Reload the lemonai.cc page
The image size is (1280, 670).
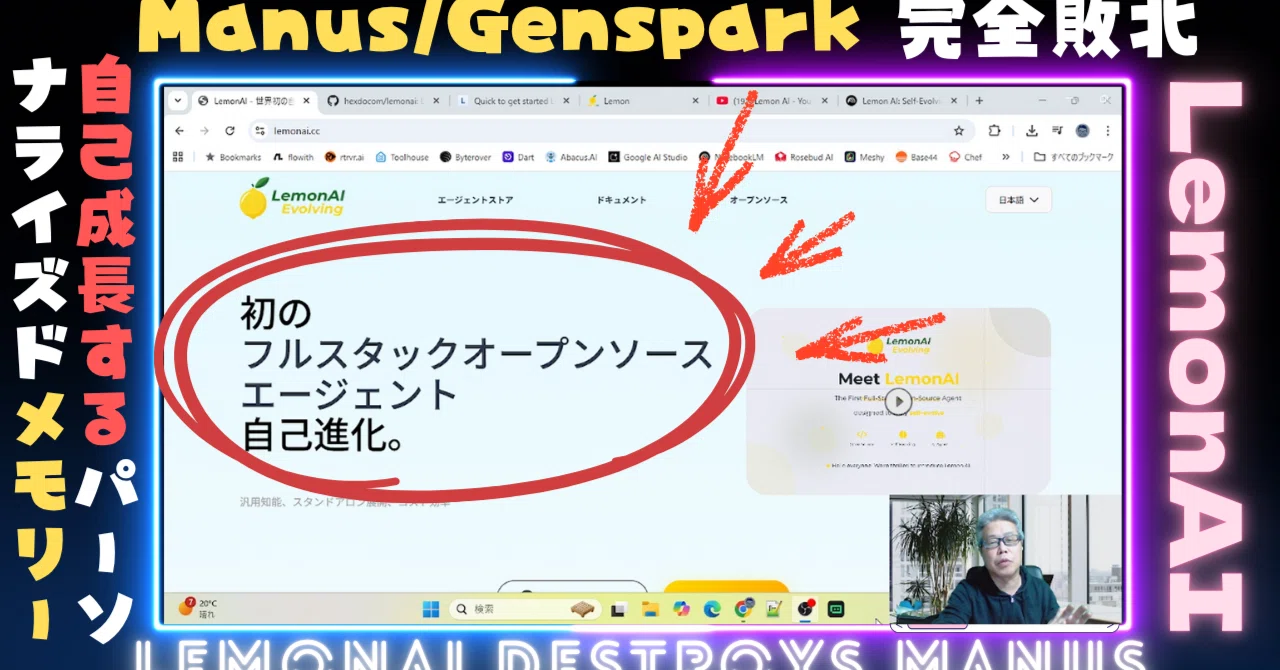click(230, 131)
